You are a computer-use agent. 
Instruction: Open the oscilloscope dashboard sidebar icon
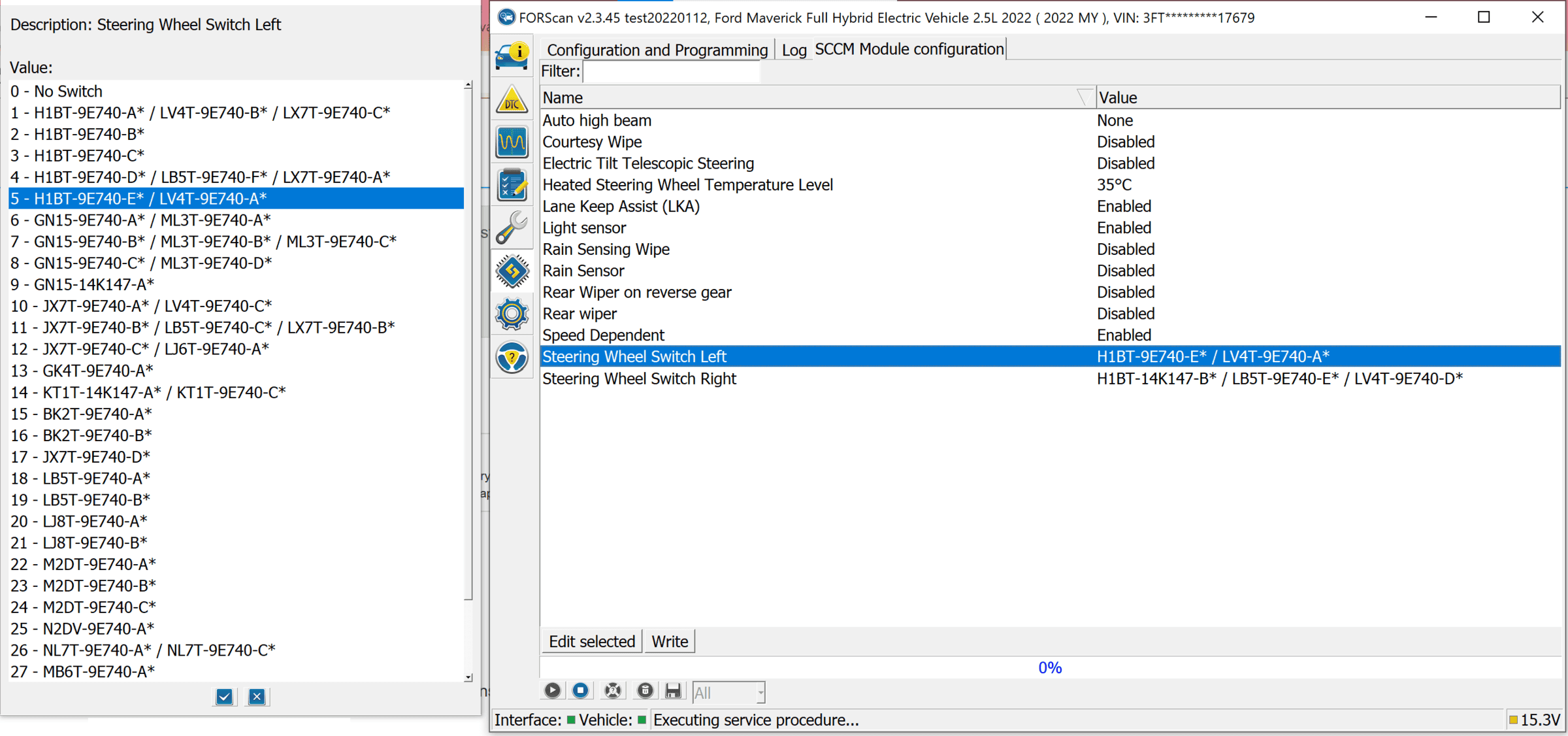click(x=512, y=142)
